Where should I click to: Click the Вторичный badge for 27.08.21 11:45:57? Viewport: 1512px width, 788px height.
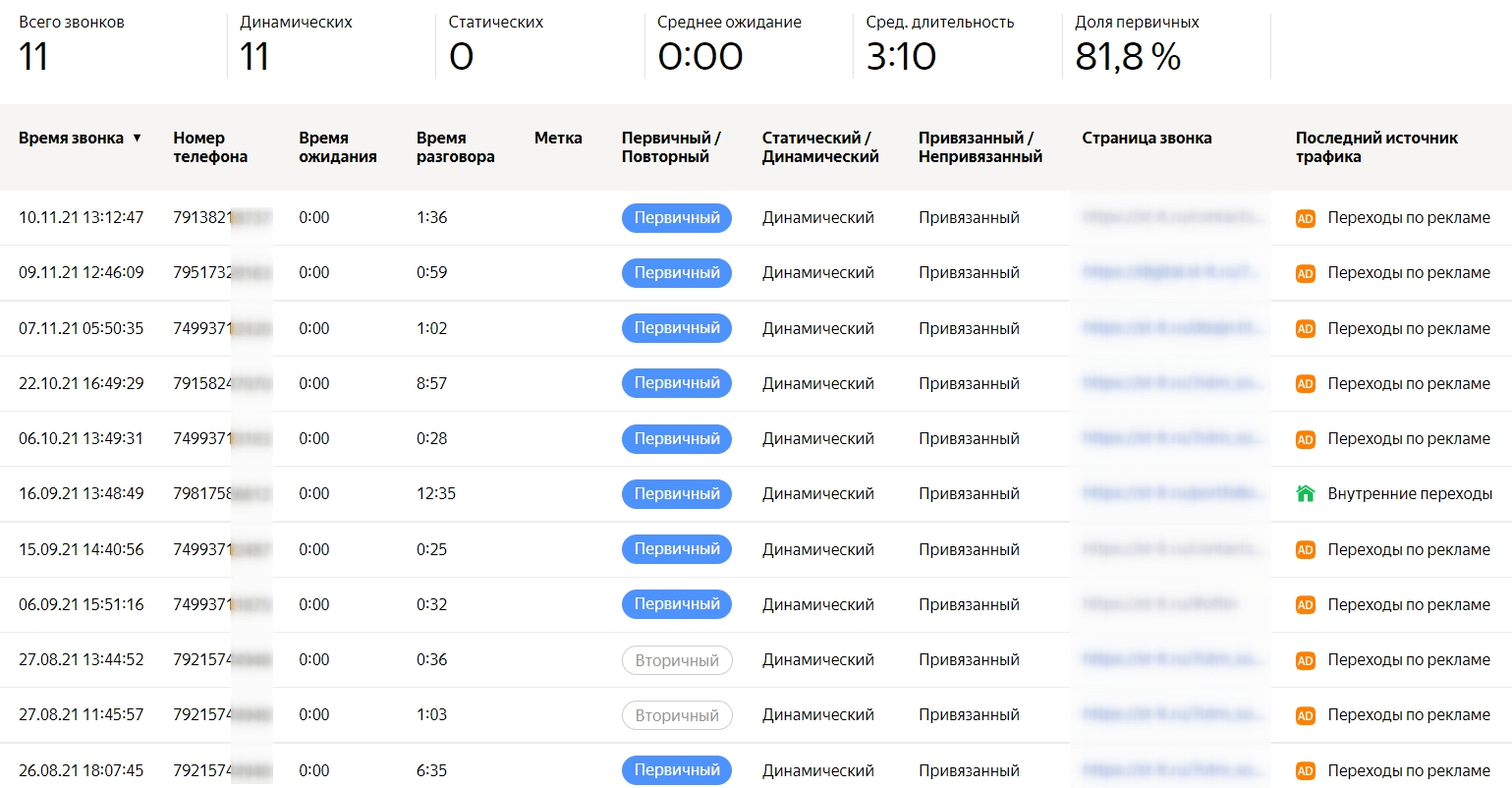click(677, 715)
